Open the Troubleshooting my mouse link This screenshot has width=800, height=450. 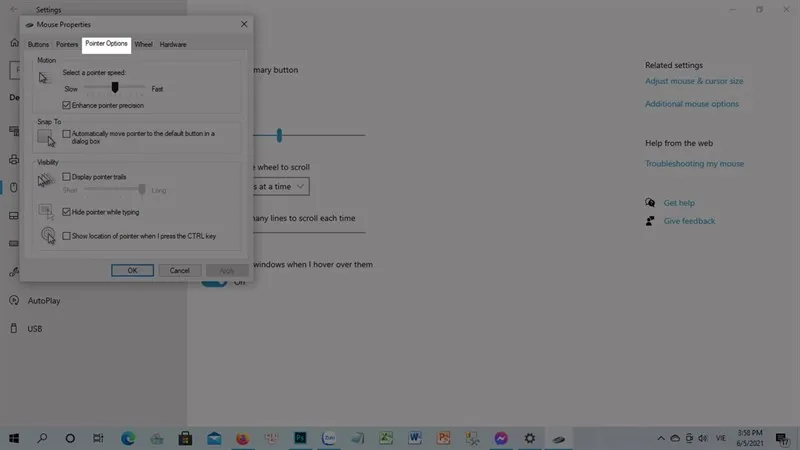click(694, 163)
